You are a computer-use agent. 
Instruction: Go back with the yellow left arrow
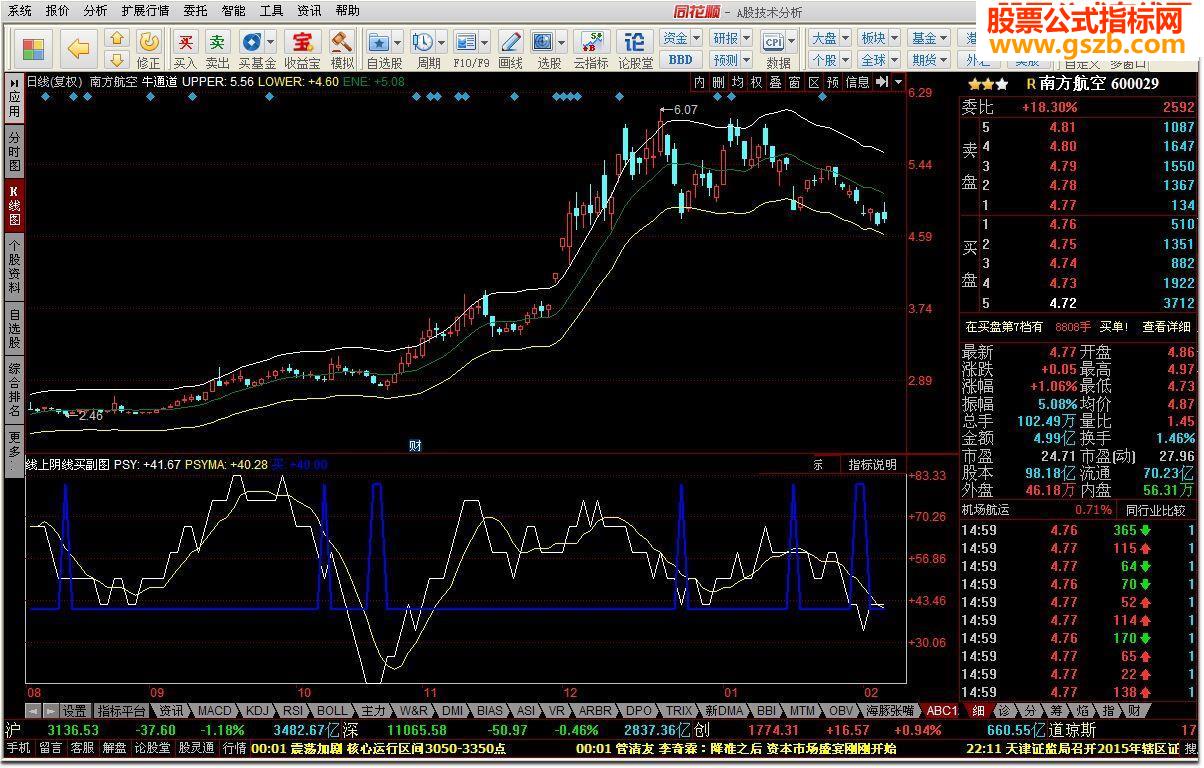[x=79, y=48]
